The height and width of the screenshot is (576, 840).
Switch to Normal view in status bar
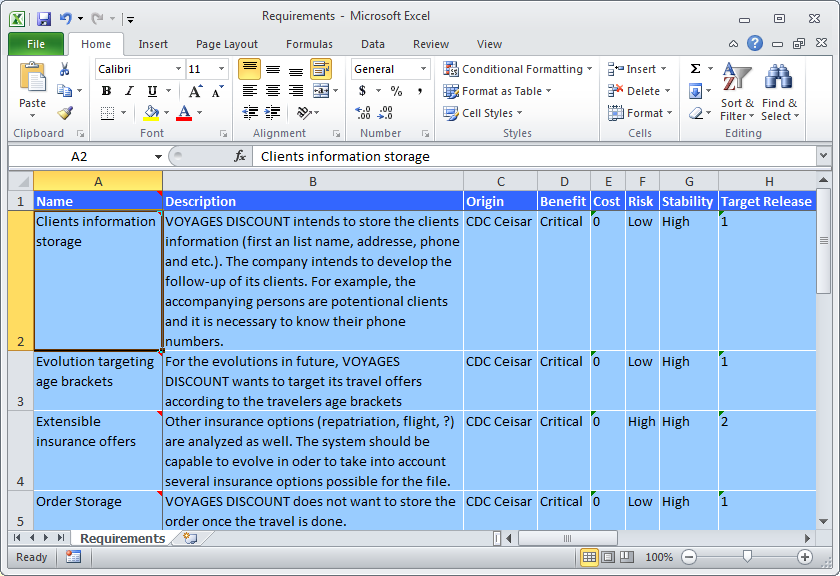click(x=589, y=557)
